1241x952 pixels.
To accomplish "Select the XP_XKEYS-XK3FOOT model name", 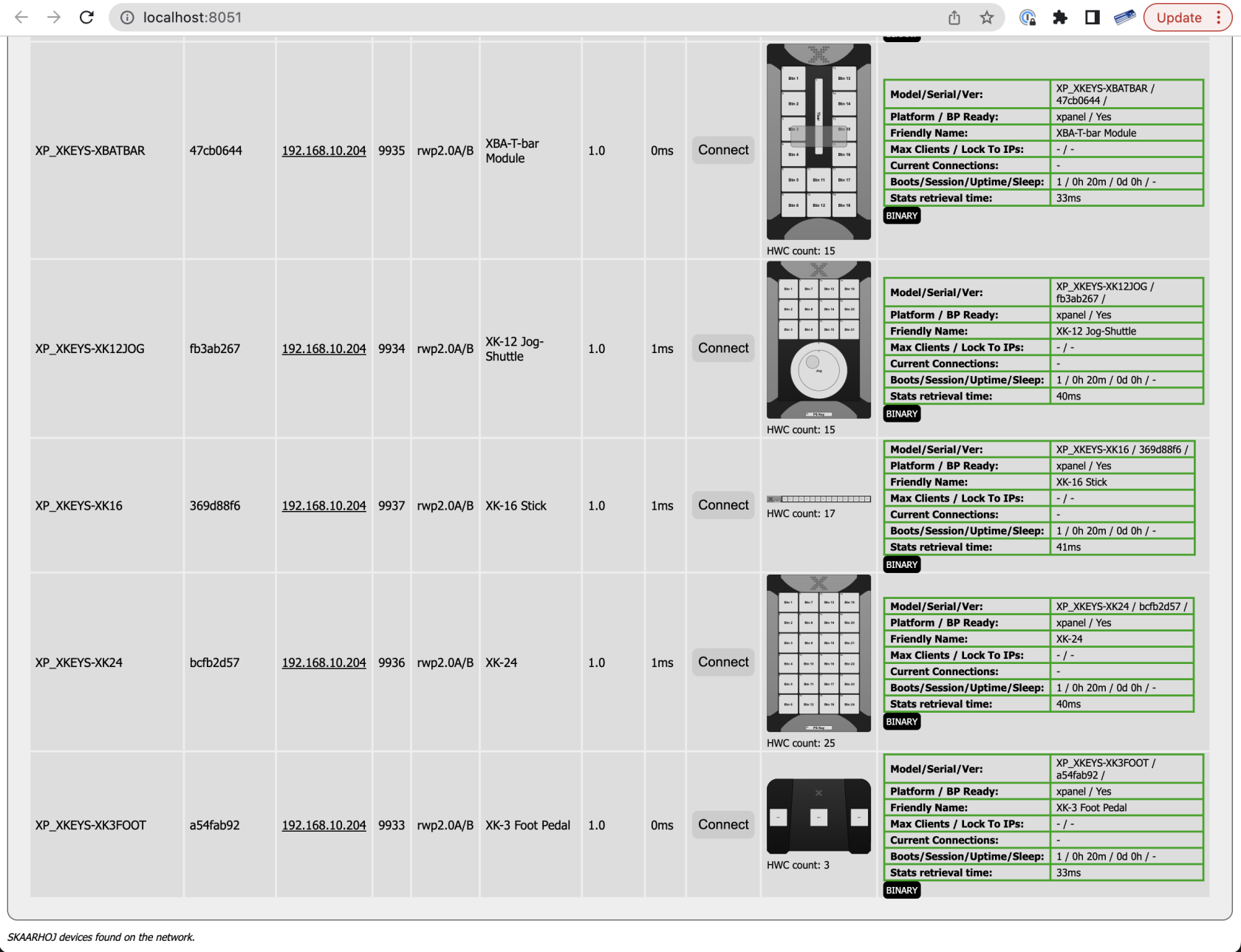I will point(91,826).
